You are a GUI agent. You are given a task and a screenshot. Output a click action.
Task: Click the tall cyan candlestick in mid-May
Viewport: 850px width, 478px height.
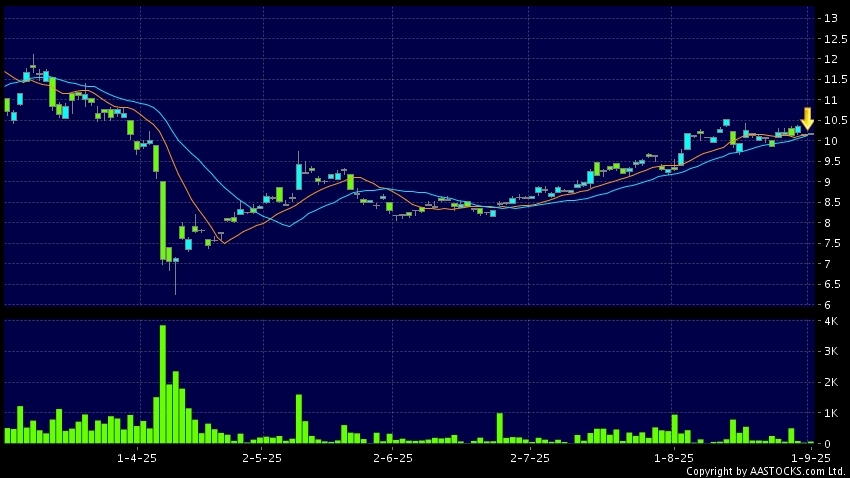click(299, 177)
